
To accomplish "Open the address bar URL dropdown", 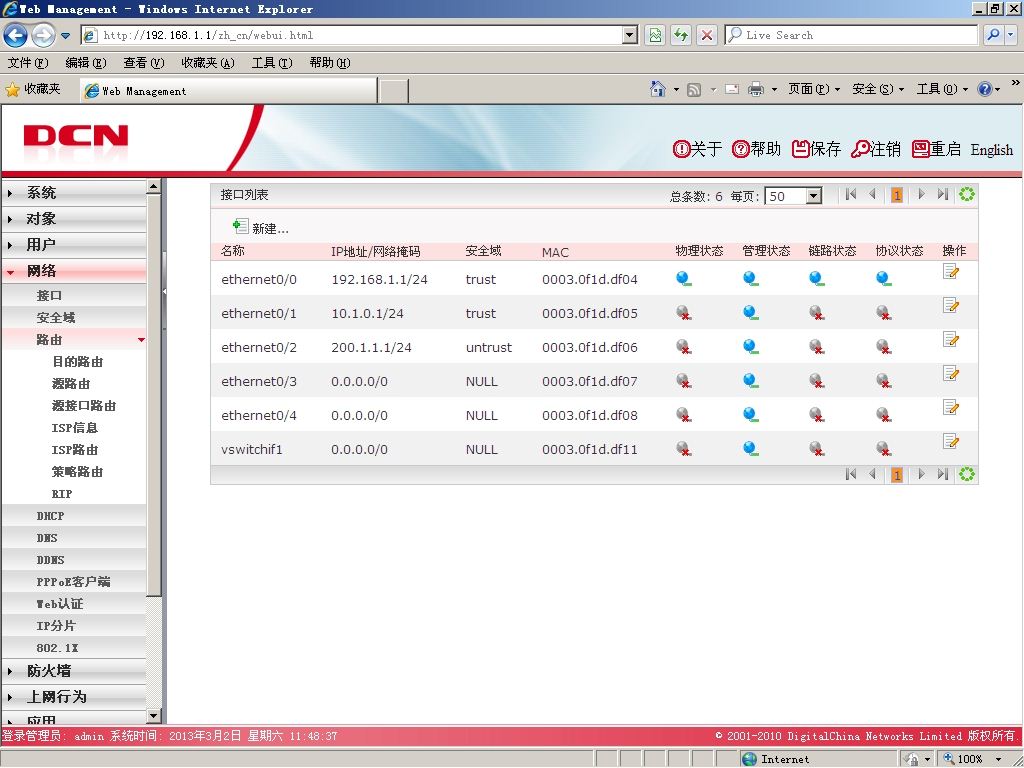I will 630,35.
